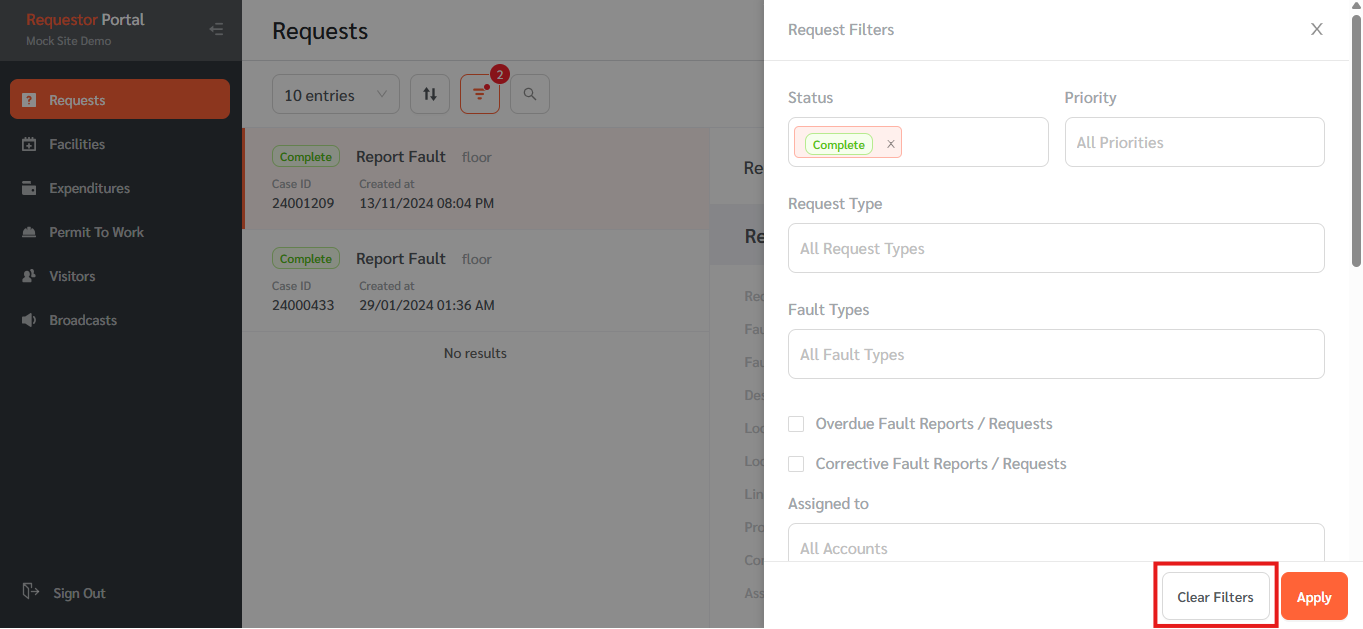
Task: Click the Visitors people icon
Action: 29,276
